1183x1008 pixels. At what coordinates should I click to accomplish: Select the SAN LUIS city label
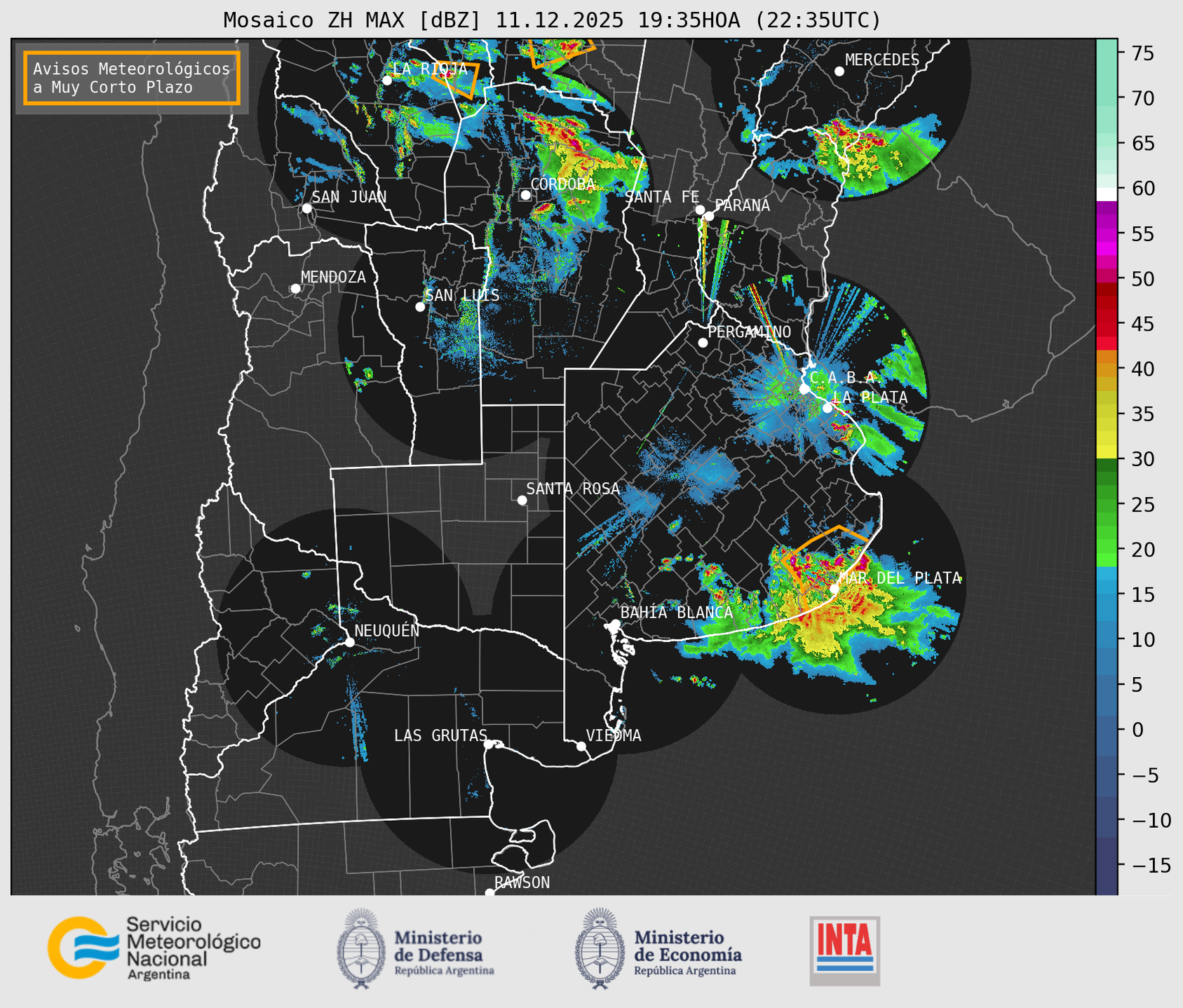[x=462, y=295]
